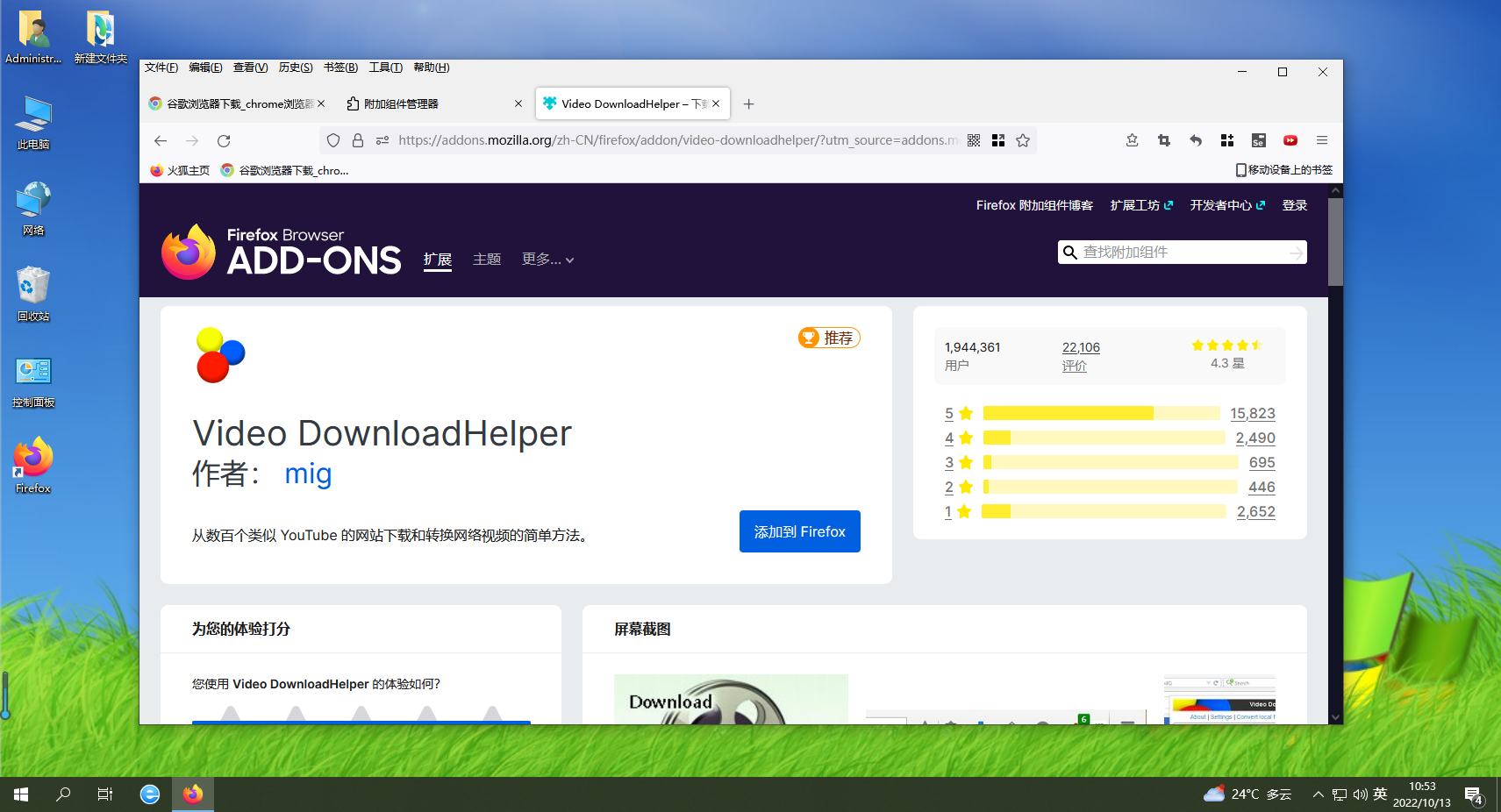Screen dimensions: 1501x812
Task: Open Windows Start menu
Action: click(x=21, y=794)
